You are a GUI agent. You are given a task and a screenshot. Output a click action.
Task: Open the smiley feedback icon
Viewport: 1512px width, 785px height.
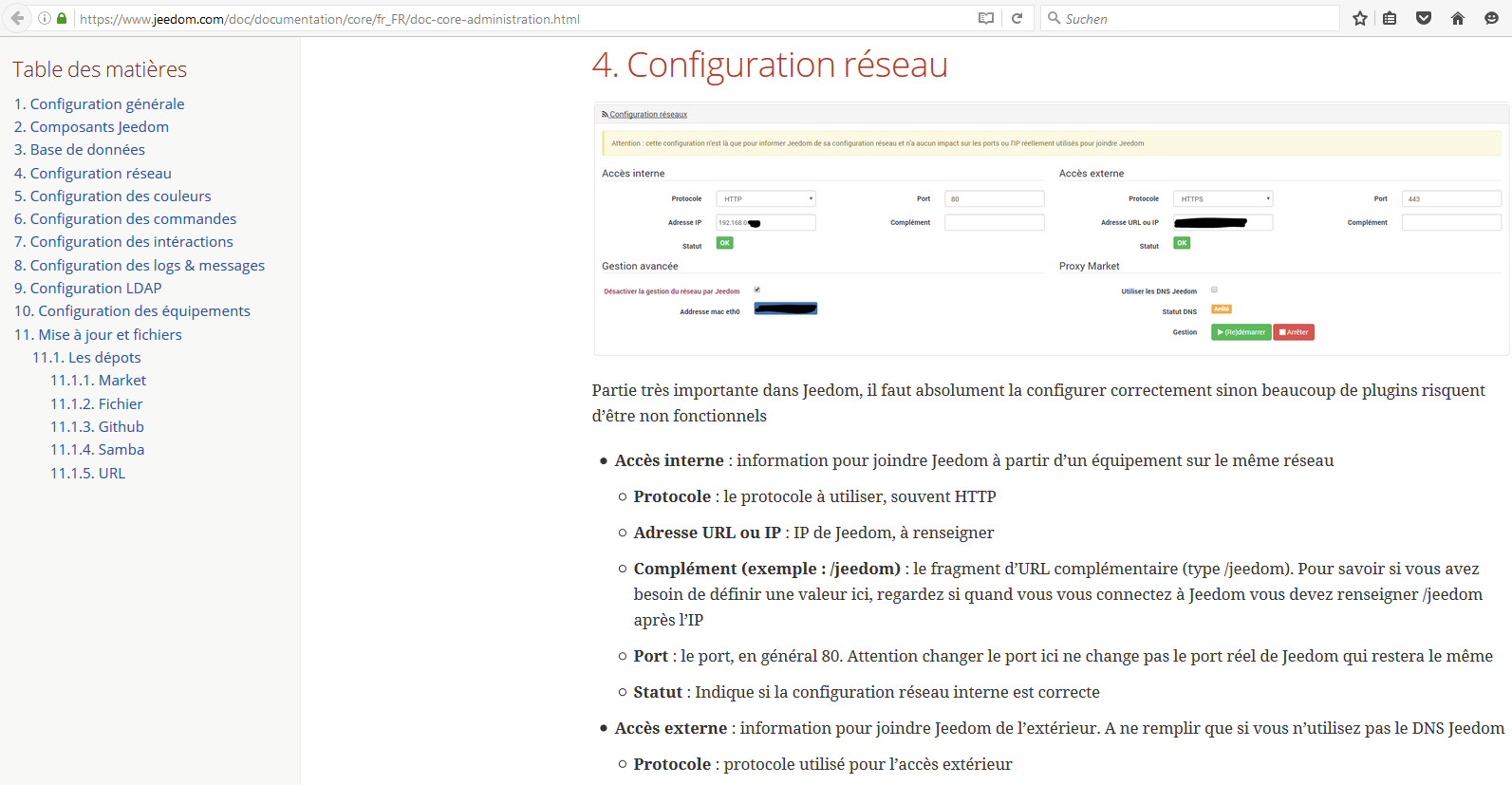pyautogui.click(x=1491, y=18)
